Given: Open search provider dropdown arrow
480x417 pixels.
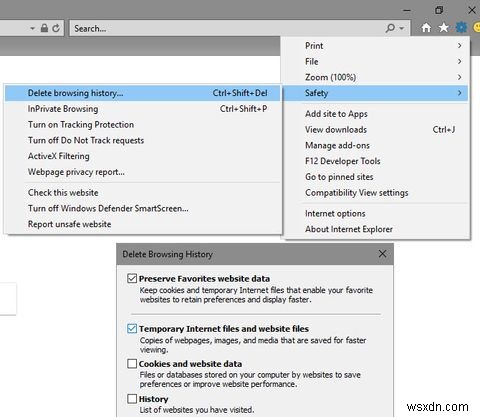Looking at the screenshot, I should [x=402, y=28].
